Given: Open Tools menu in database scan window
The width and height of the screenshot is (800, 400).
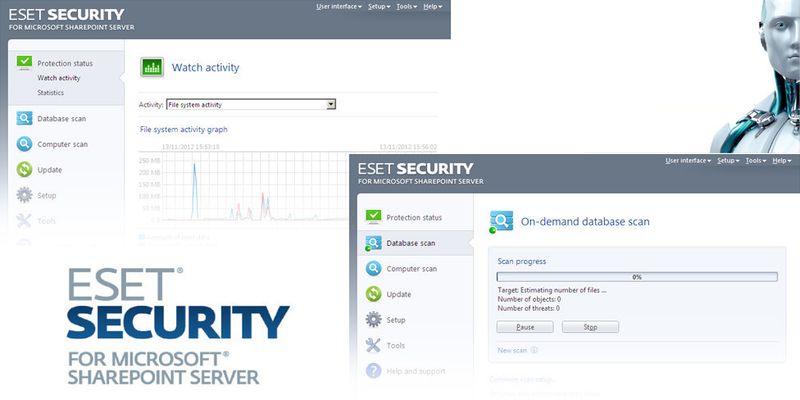Looking at the screenshot, I should coord(756,161).
